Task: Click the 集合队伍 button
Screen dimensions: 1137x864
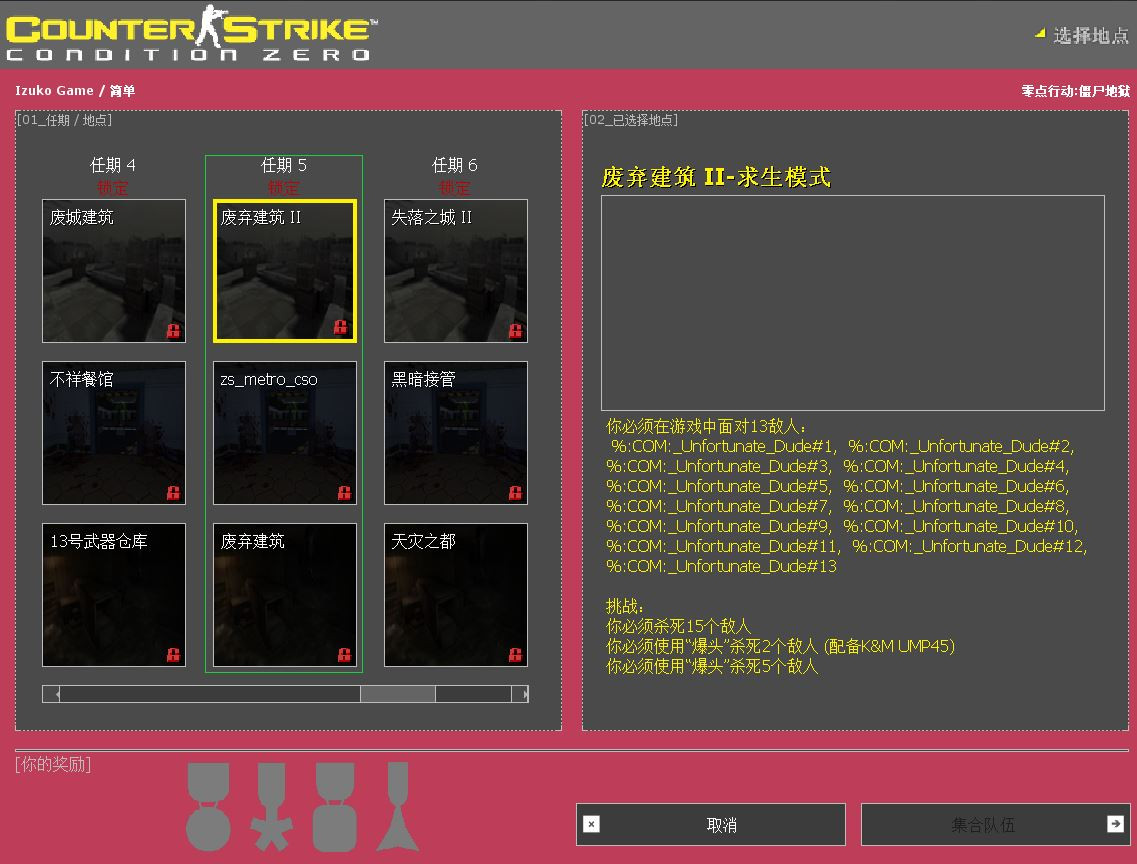Action: click(x=995, y=824)
